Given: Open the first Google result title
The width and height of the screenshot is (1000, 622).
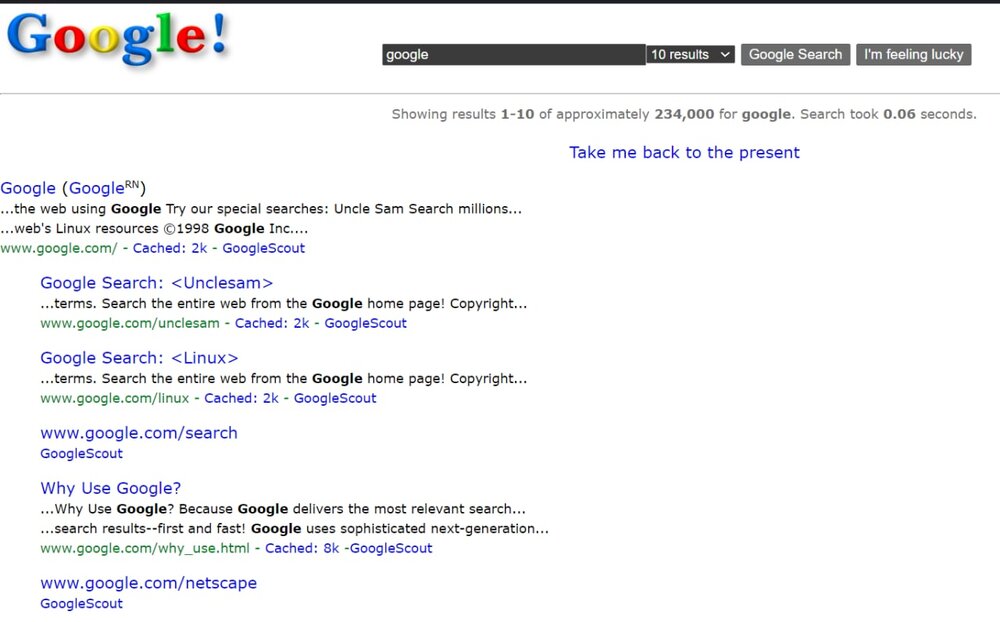Looking at the screenshot, I should [28, 188].
